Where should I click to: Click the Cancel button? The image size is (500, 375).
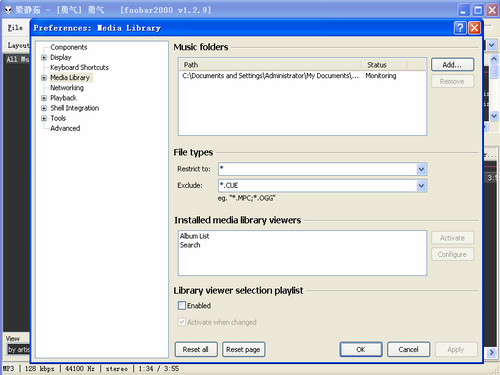coord(408,349)
